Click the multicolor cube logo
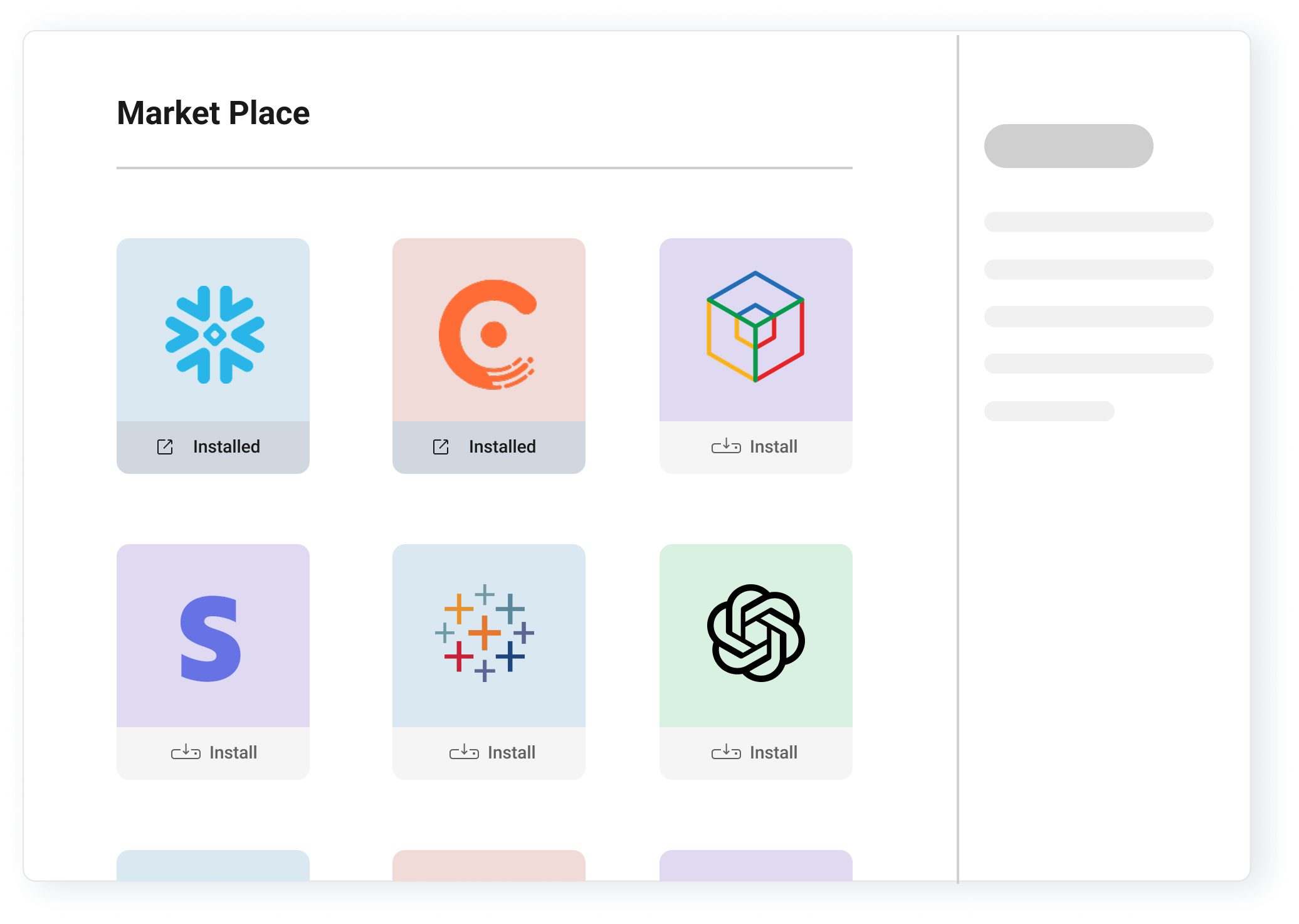 [755, 326]
